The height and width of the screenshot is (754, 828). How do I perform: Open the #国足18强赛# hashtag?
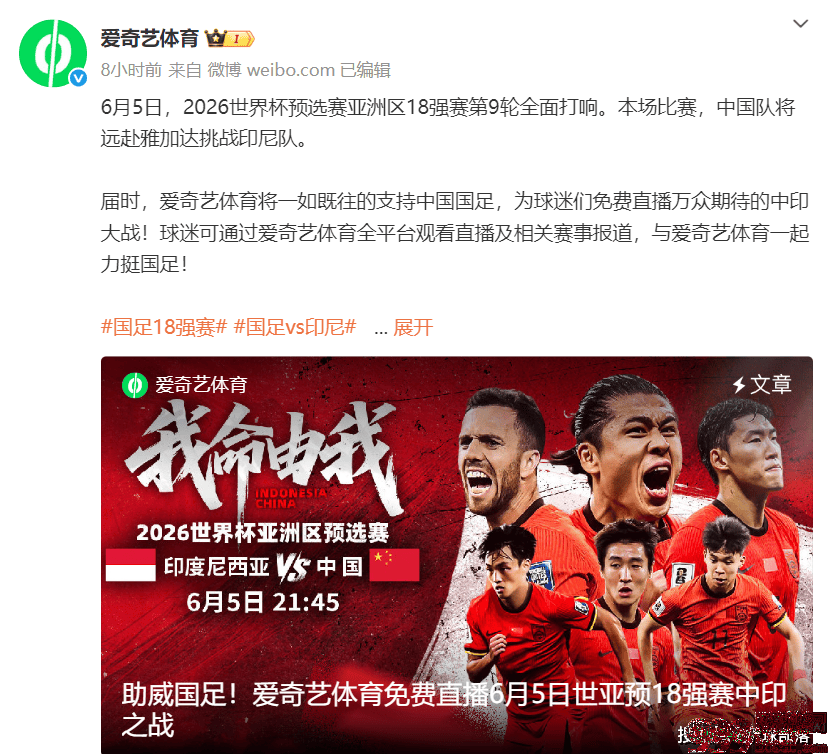coord(164,327)
